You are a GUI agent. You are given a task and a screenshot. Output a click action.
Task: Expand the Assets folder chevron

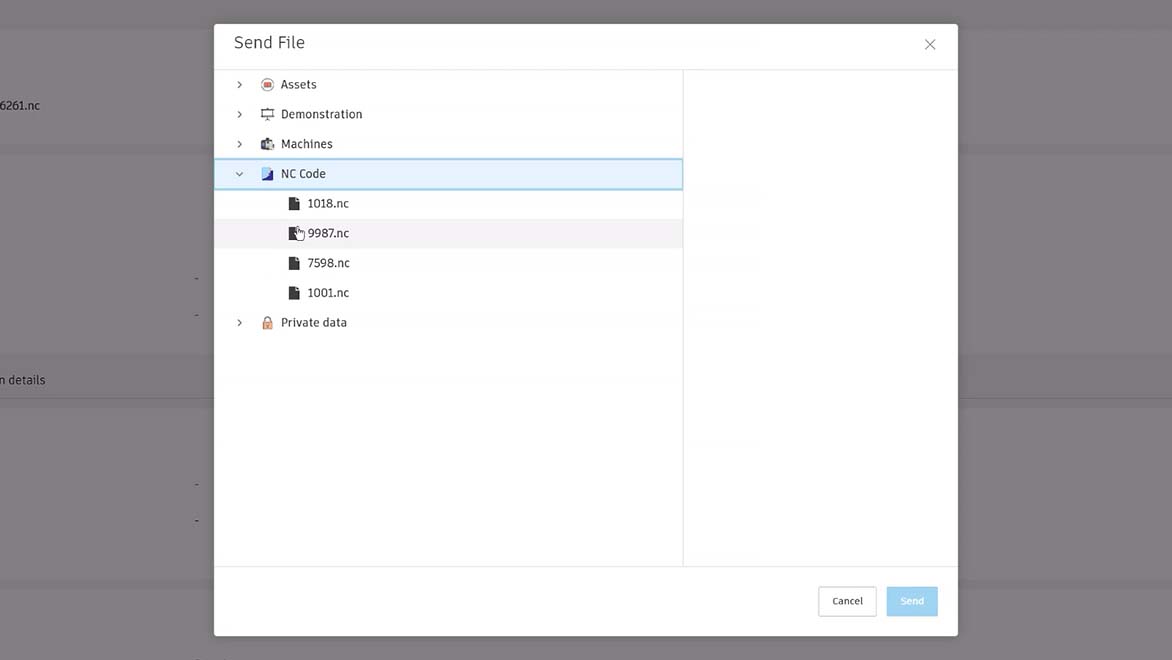point(239,85)
